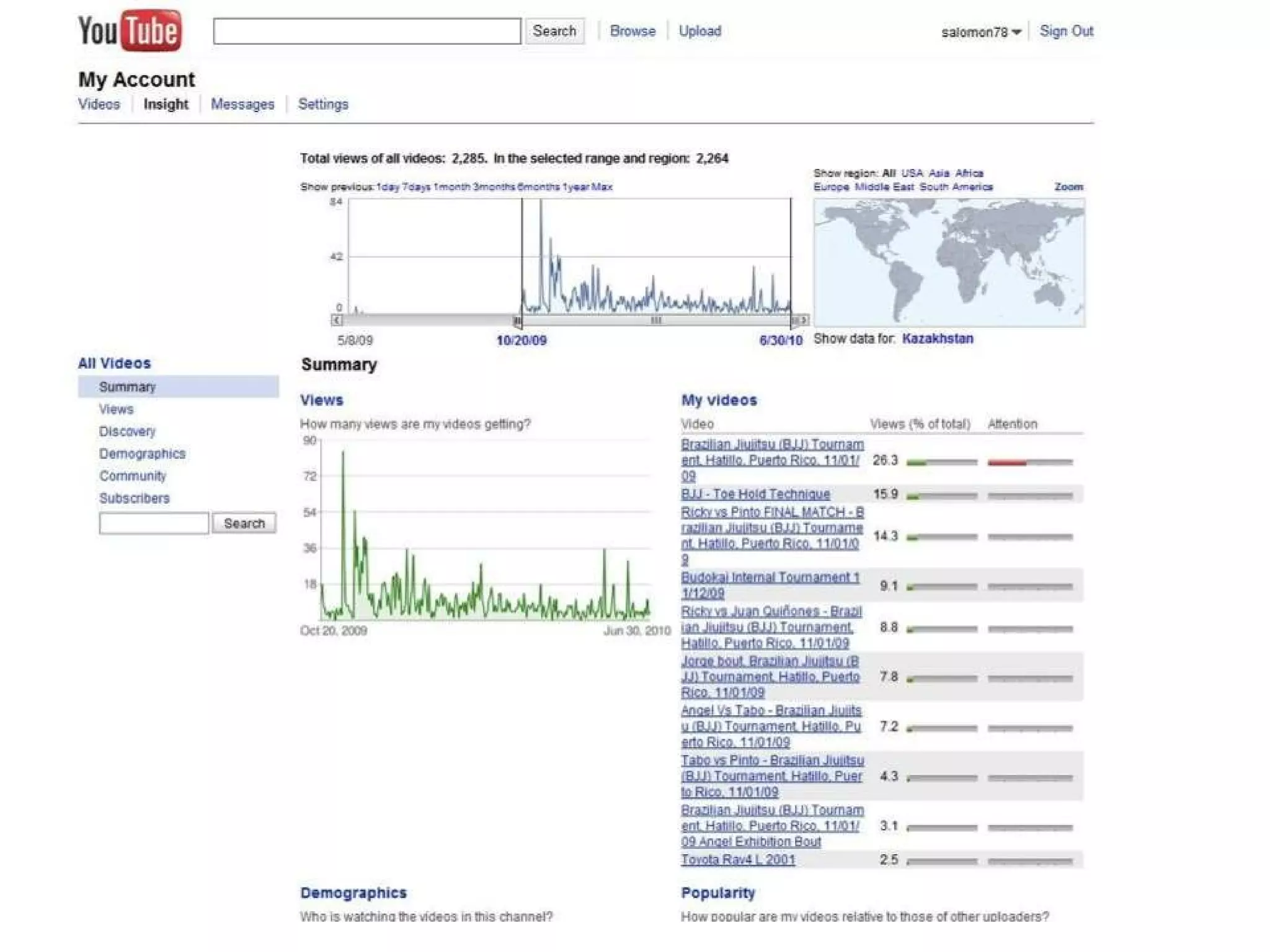Click the right scroll arrow on timeline
The image size is (1270, 952).
(x=804, y=320)
